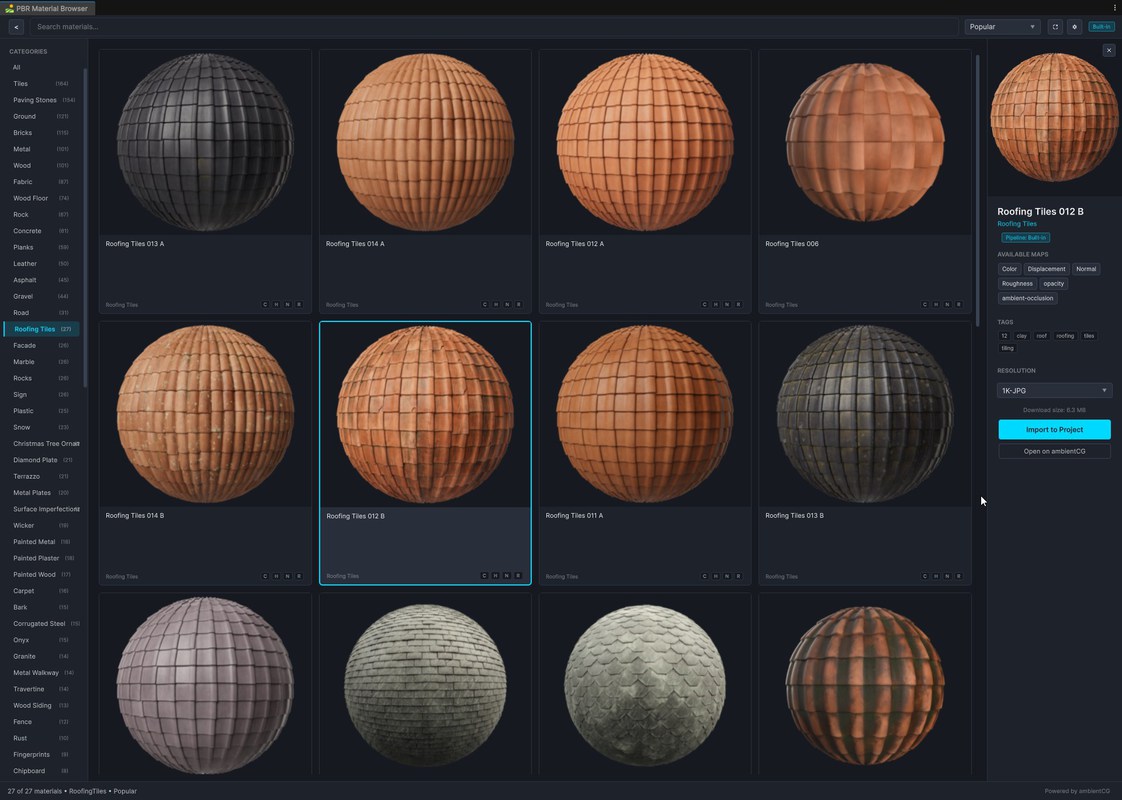
Task: Select the Roofing Tiles 014 A thumbnail
Action: point(425,142)
